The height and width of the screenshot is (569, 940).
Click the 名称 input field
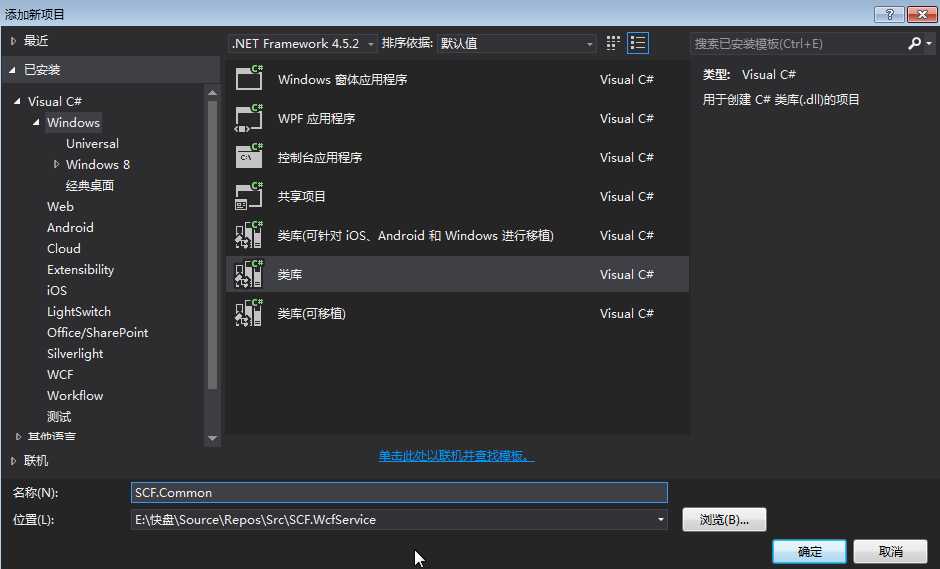pos(399,493)
